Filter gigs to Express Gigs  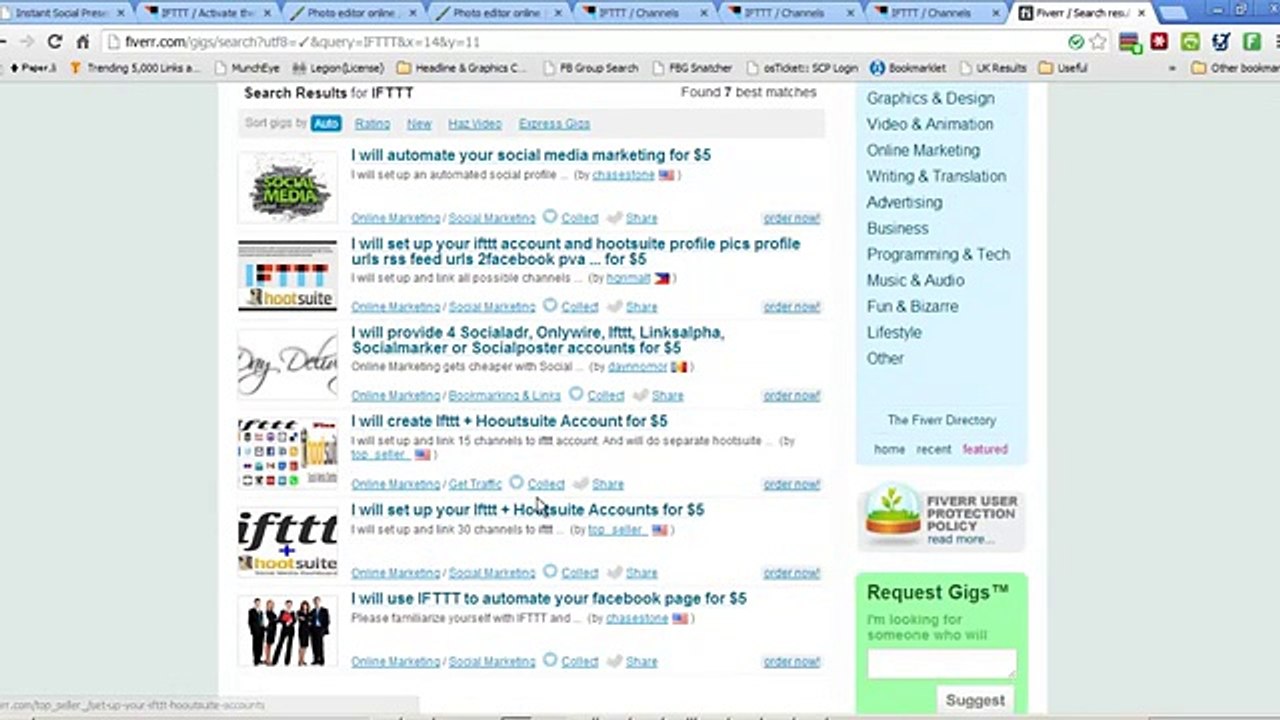[554, 124]
